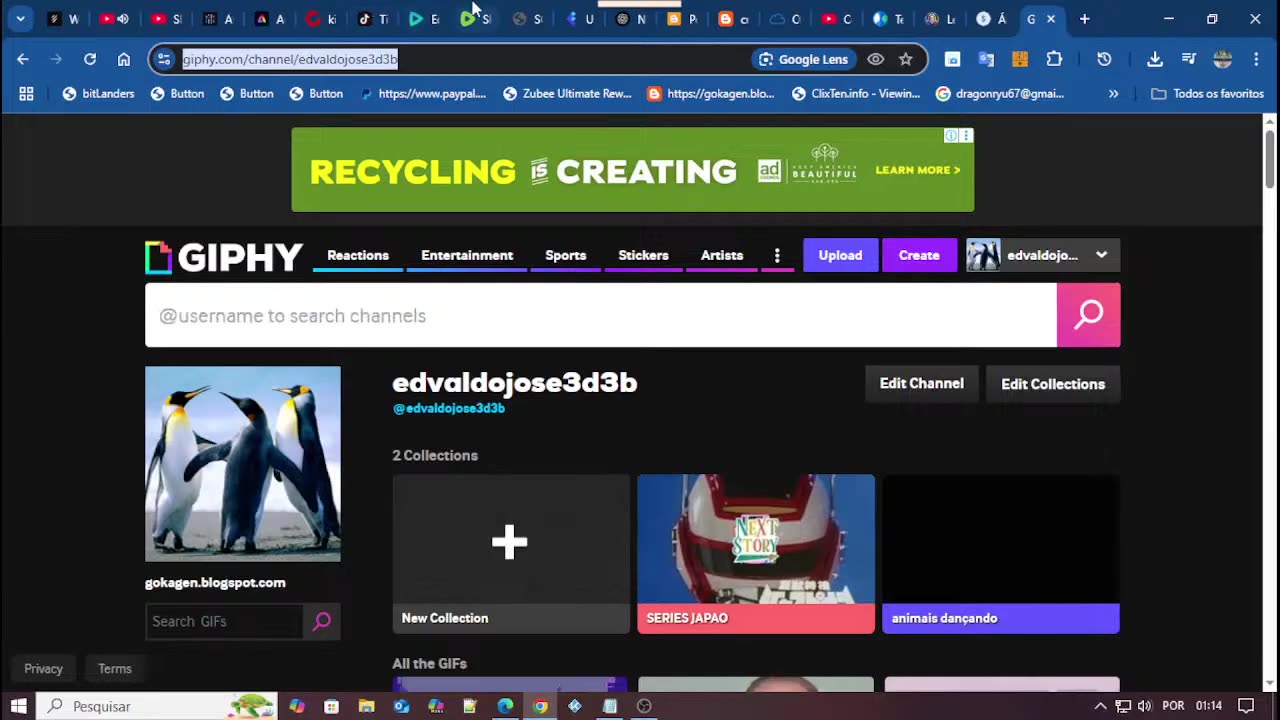Click the Search GIFs input field
1280x720 pixels.
[x=224, y=621]
